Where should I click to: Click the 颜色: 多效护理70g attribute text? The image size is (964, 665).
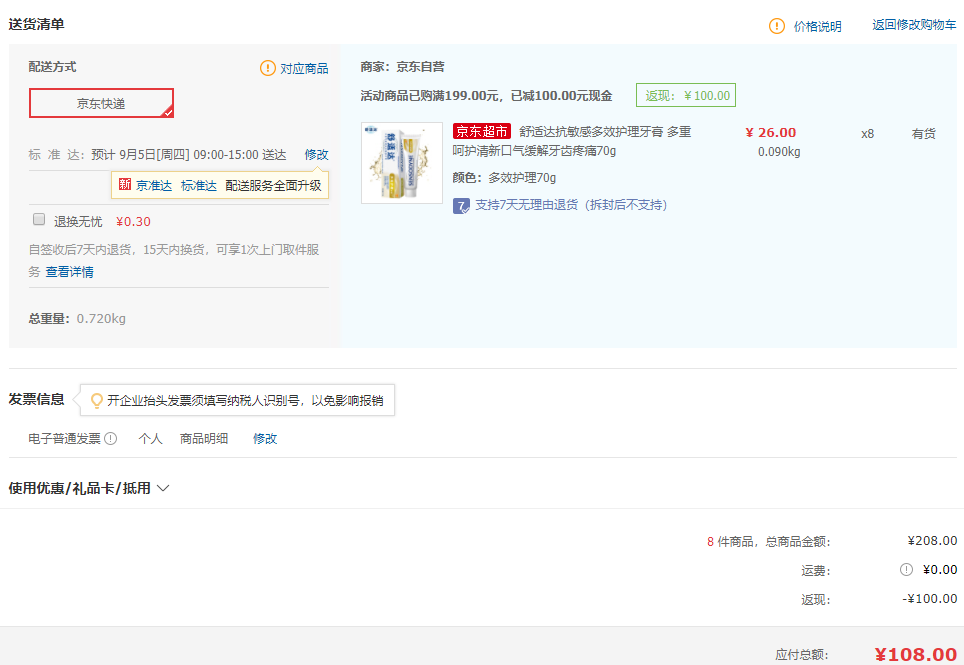[504, 178]
